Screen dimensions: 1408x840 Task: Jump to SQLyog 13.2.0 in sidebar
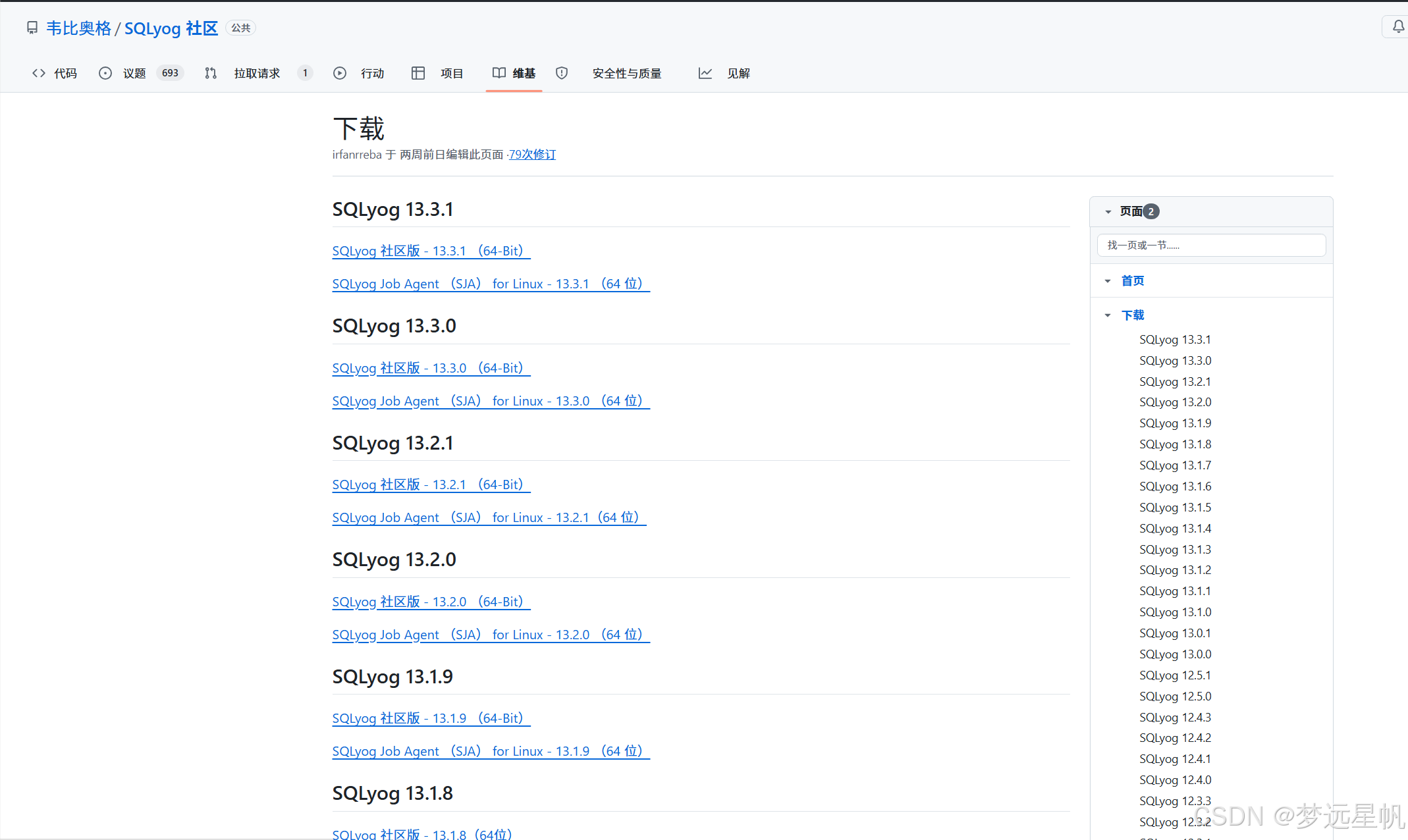(1175, 402)
